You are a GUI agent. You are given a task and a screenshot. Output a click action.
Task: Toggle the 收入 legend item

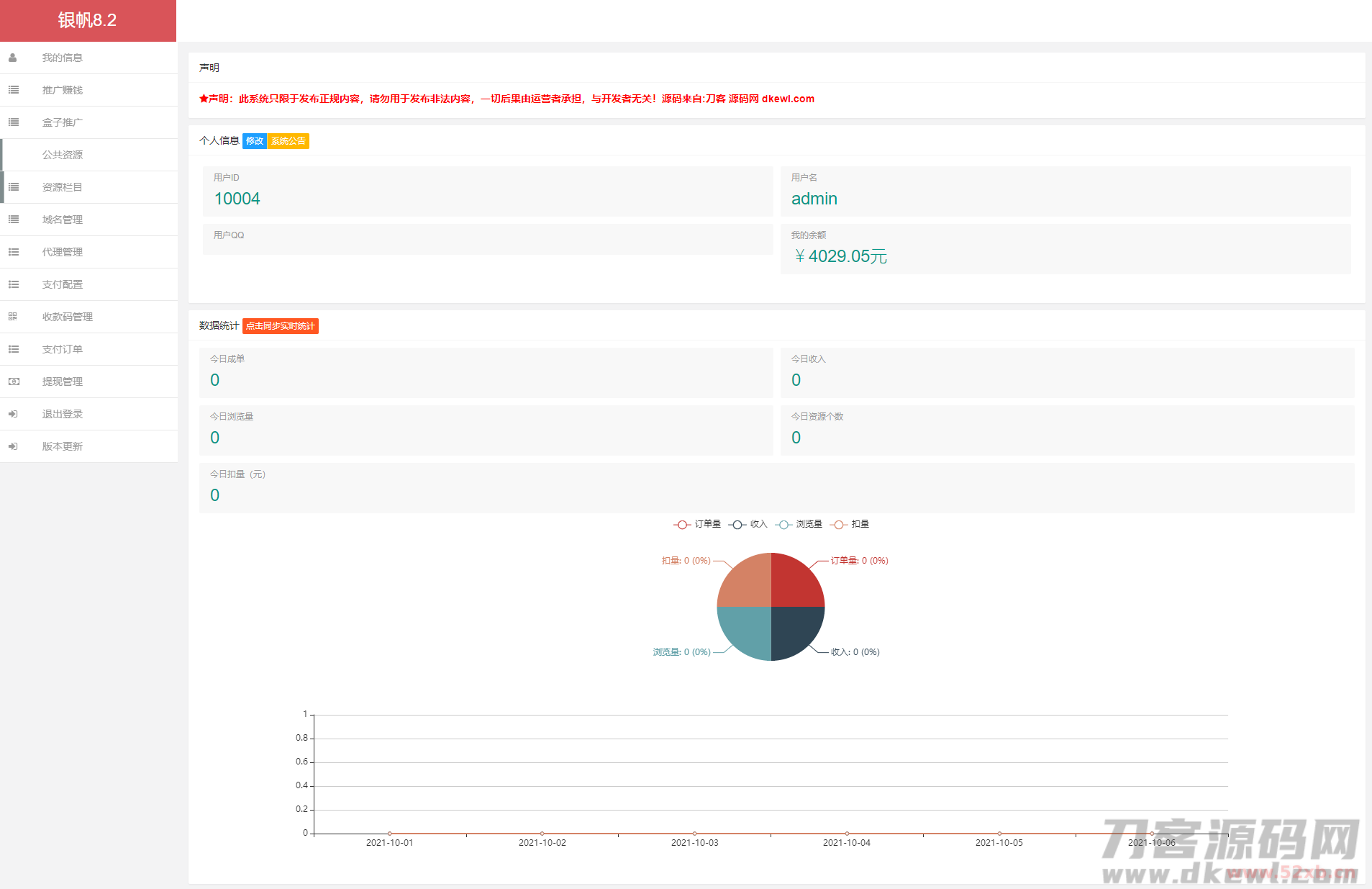click(x=748, y=524)
